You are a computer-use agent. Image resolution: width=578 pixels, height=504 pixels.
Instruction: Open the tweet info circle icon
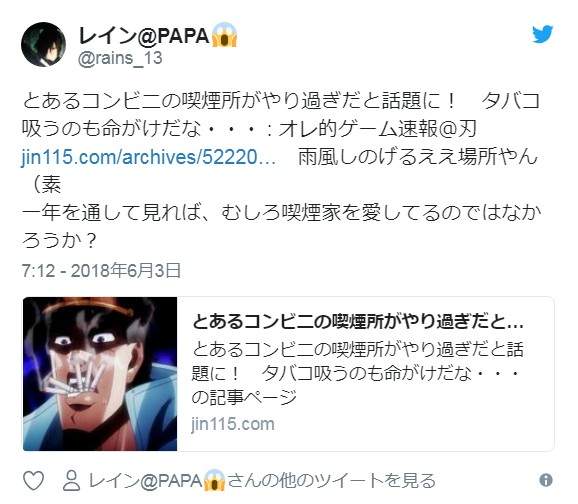pos(546,480)
